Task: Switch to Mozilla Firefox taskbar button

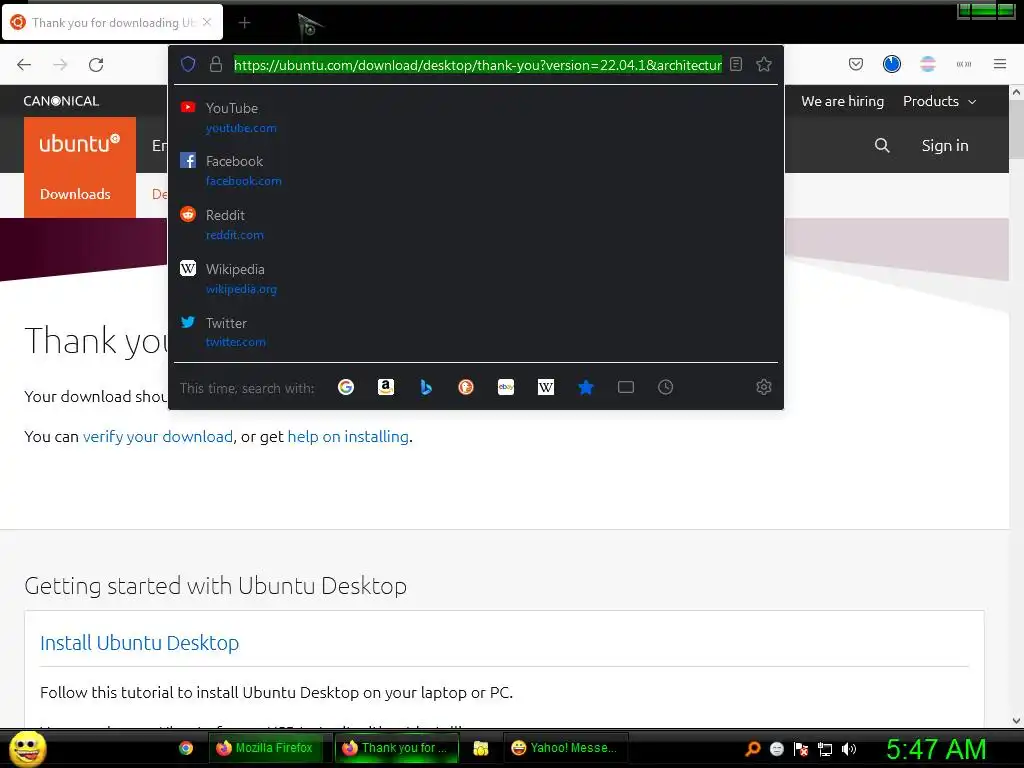Action: coord(264,748)
